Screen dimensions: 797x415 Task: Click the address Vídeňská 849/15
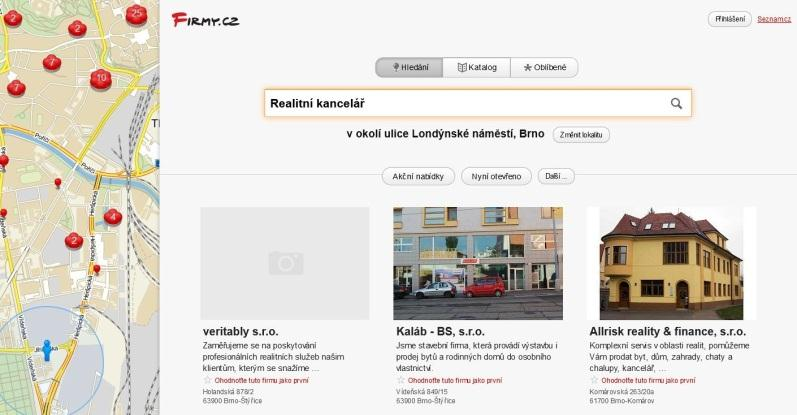click(x=422, y=392)
